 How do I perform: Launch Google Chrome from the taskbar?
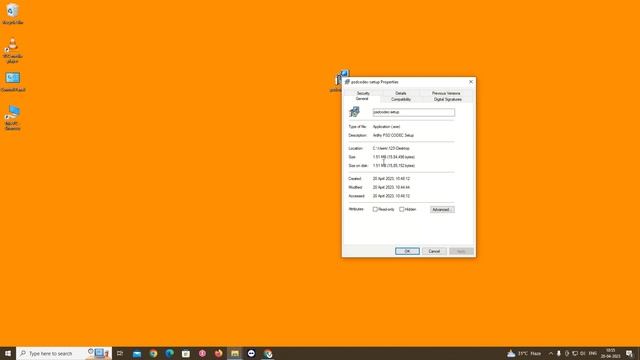point(153,353)
